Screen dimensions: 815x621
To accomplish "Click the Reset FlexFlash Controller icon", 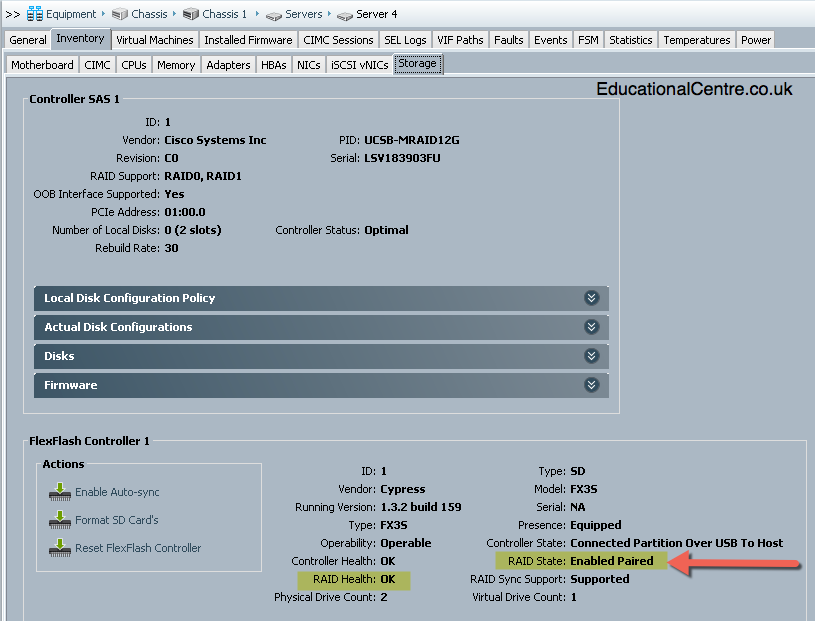I will click(60, 548).
